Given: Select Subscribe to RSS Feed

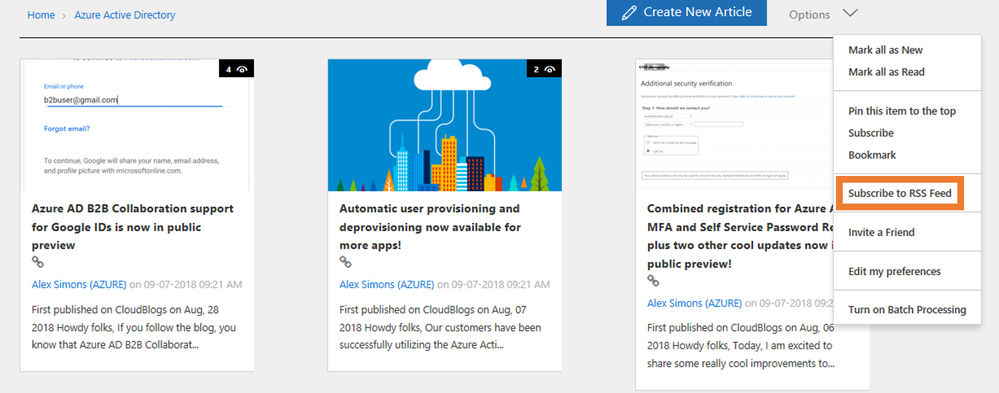Looking at the screenshot, I should tap(900, 193).
